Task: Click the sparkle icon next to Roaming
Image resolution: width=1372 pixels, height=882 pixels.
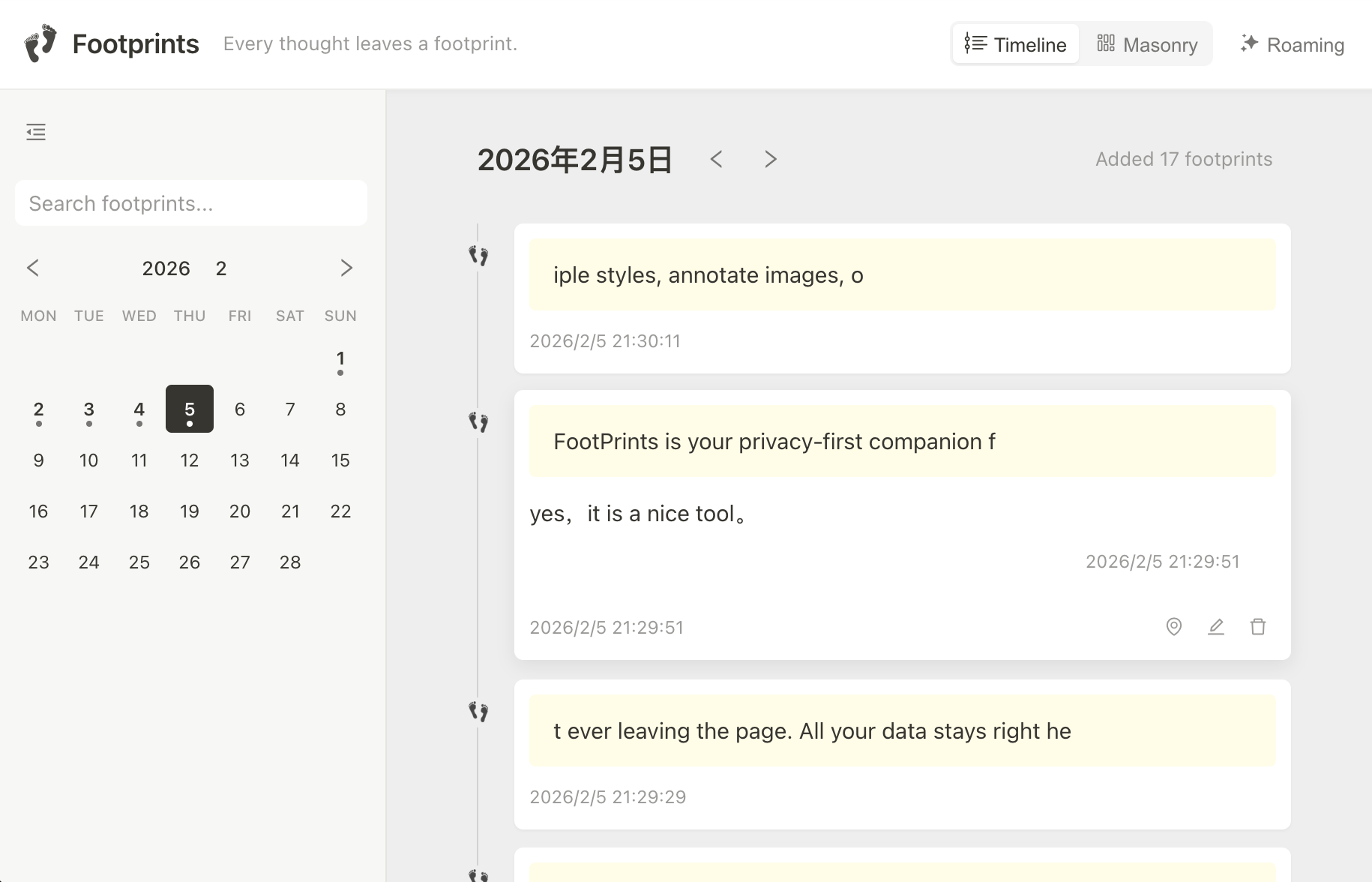Action: [x=1248, y=43]
